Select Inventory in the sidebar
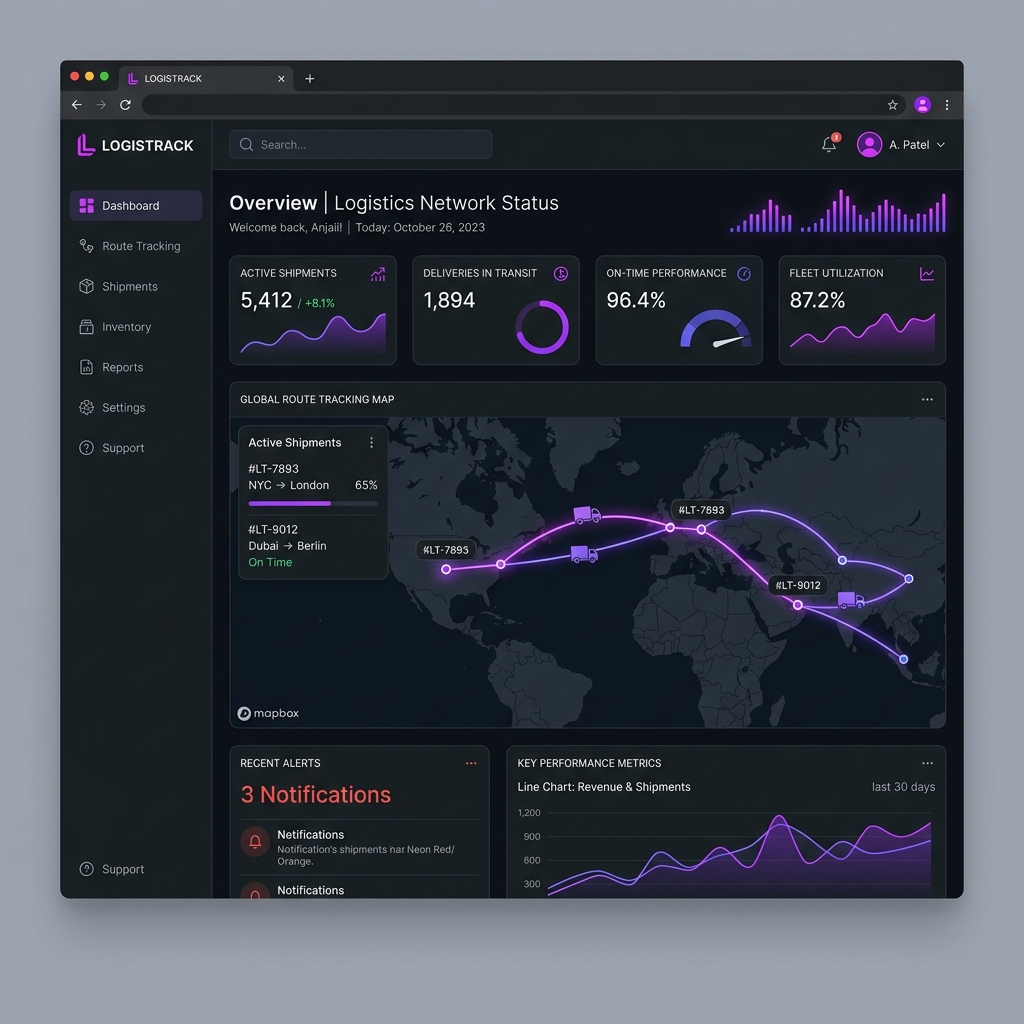Image resolution: width=1024 pixels, height=1024 pixels. 136,327
